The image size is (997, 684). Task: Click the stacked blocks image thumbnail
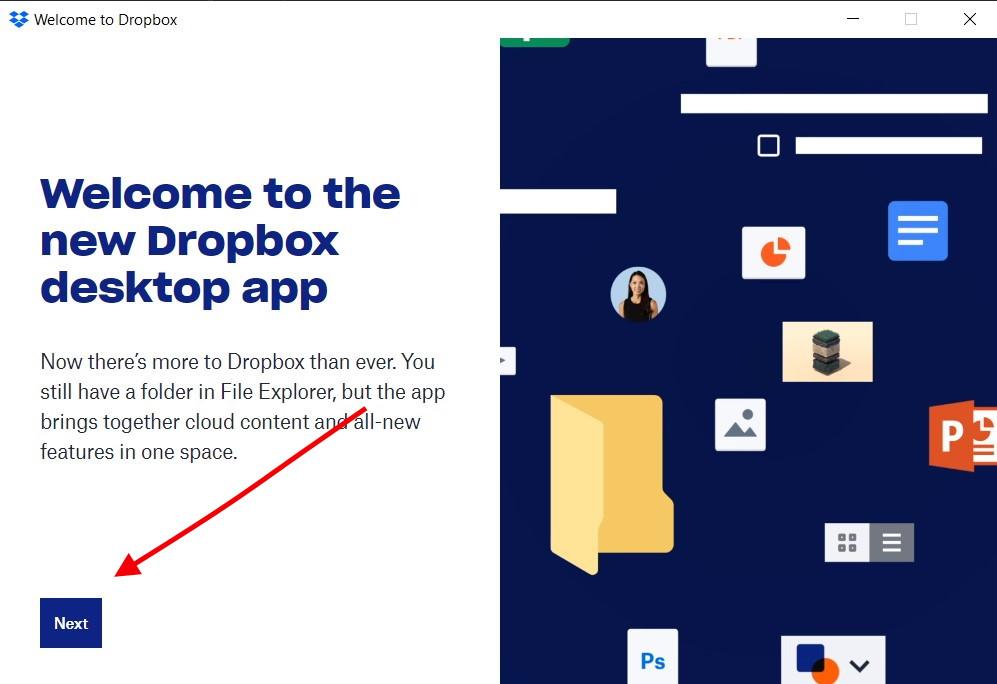pos(827,352)
